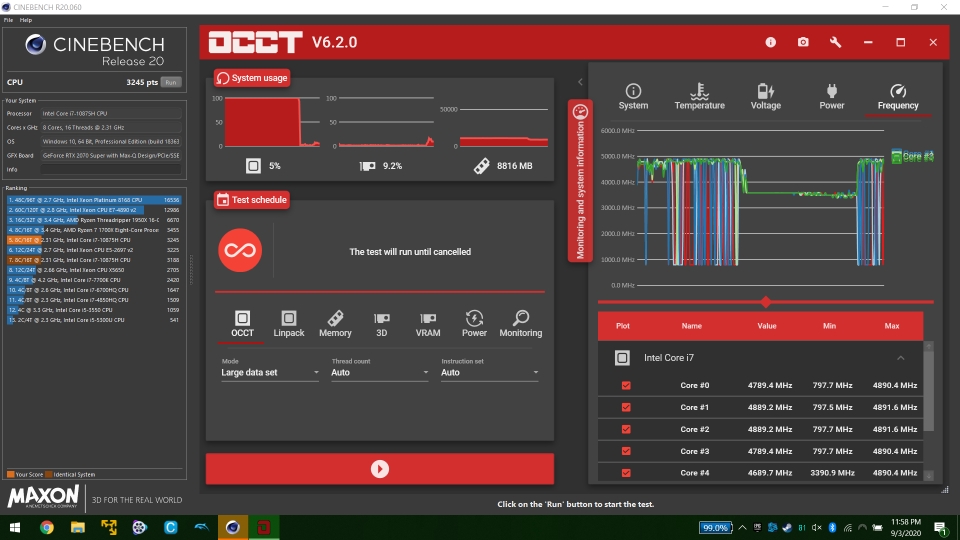This screenshot has height=540, width=960.
Task: Select the Memory test
Action: coord(335,324)
